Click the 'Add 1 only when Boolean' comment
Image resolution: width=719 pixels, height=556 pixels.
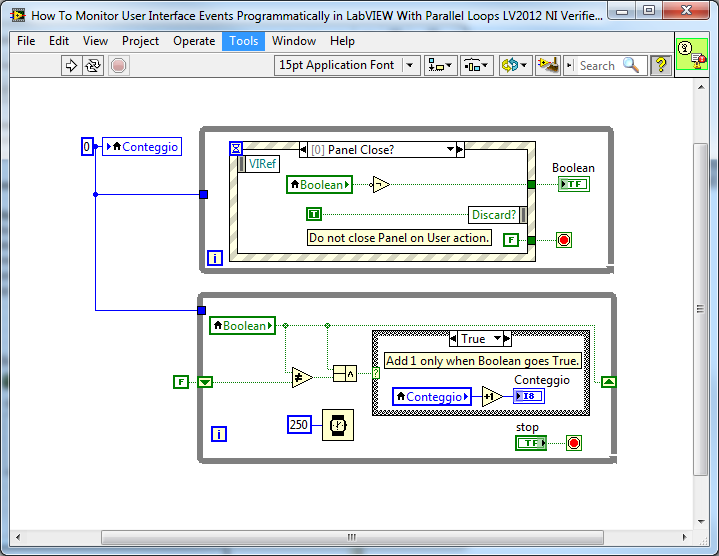pyautogui.click(x=483, y=361)
